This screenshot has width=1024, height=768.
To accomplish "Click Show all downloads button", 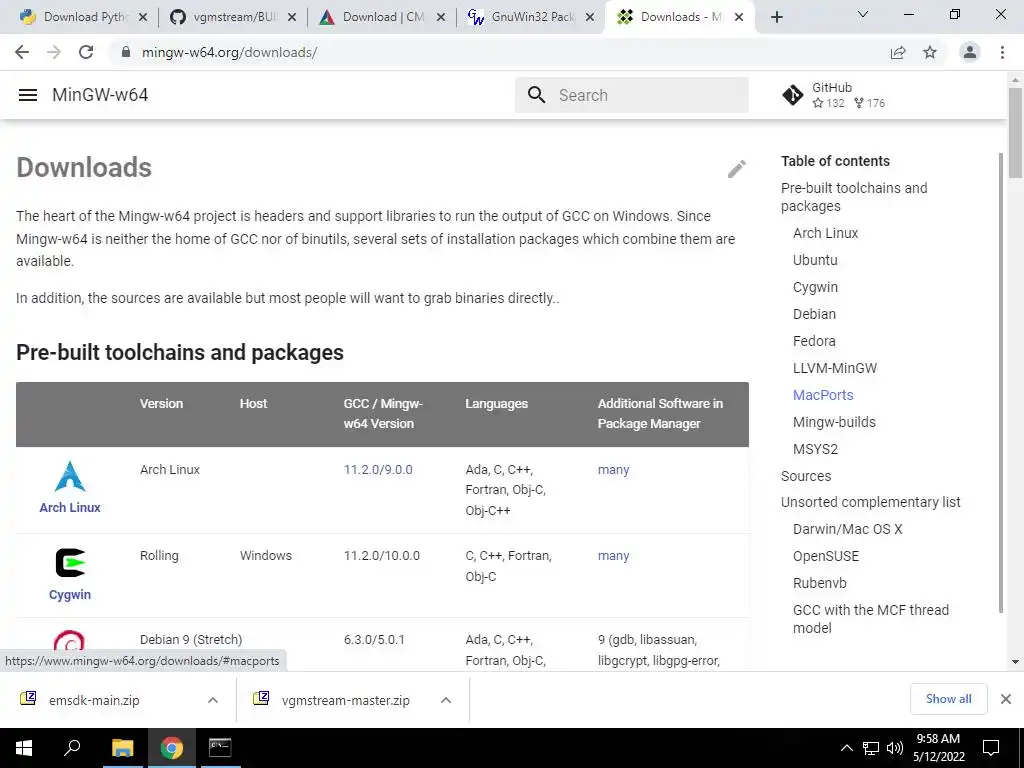I will point(948,699).
